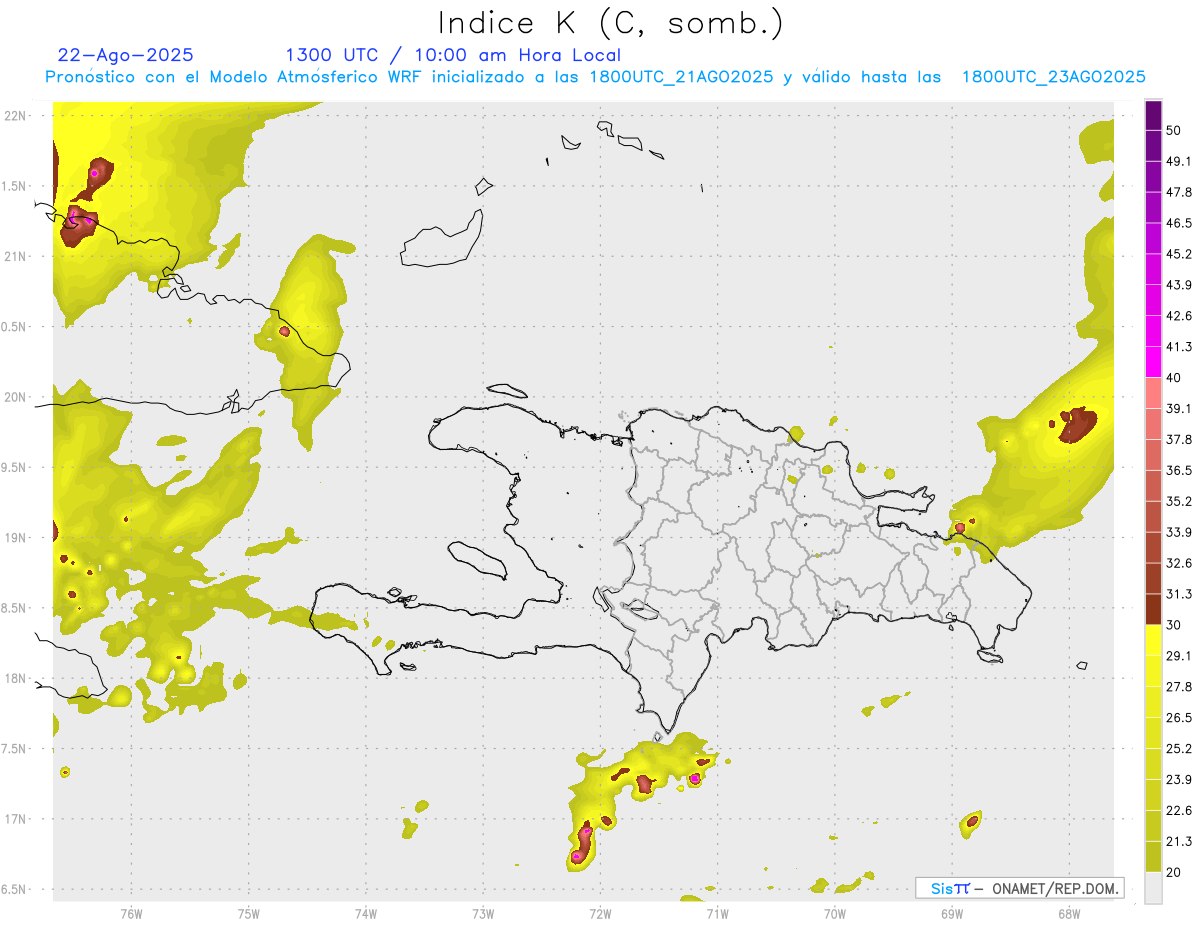Click the '71W' longitude axis label

click(717, 913)
